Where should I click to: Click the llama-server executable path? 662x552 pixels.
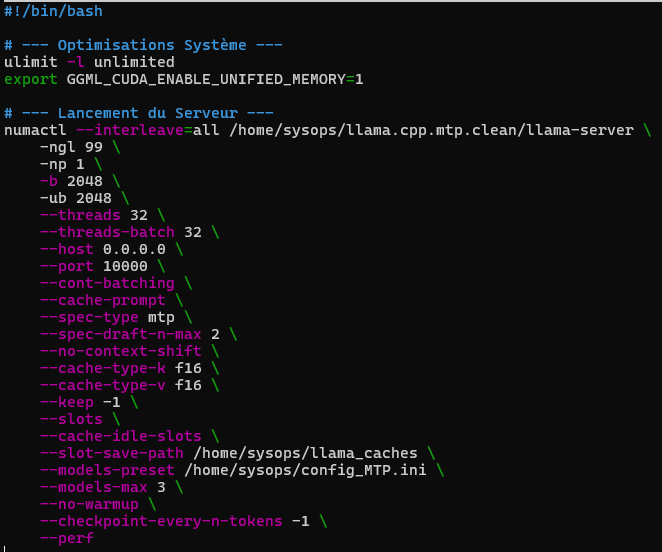(x=431, y=130)
